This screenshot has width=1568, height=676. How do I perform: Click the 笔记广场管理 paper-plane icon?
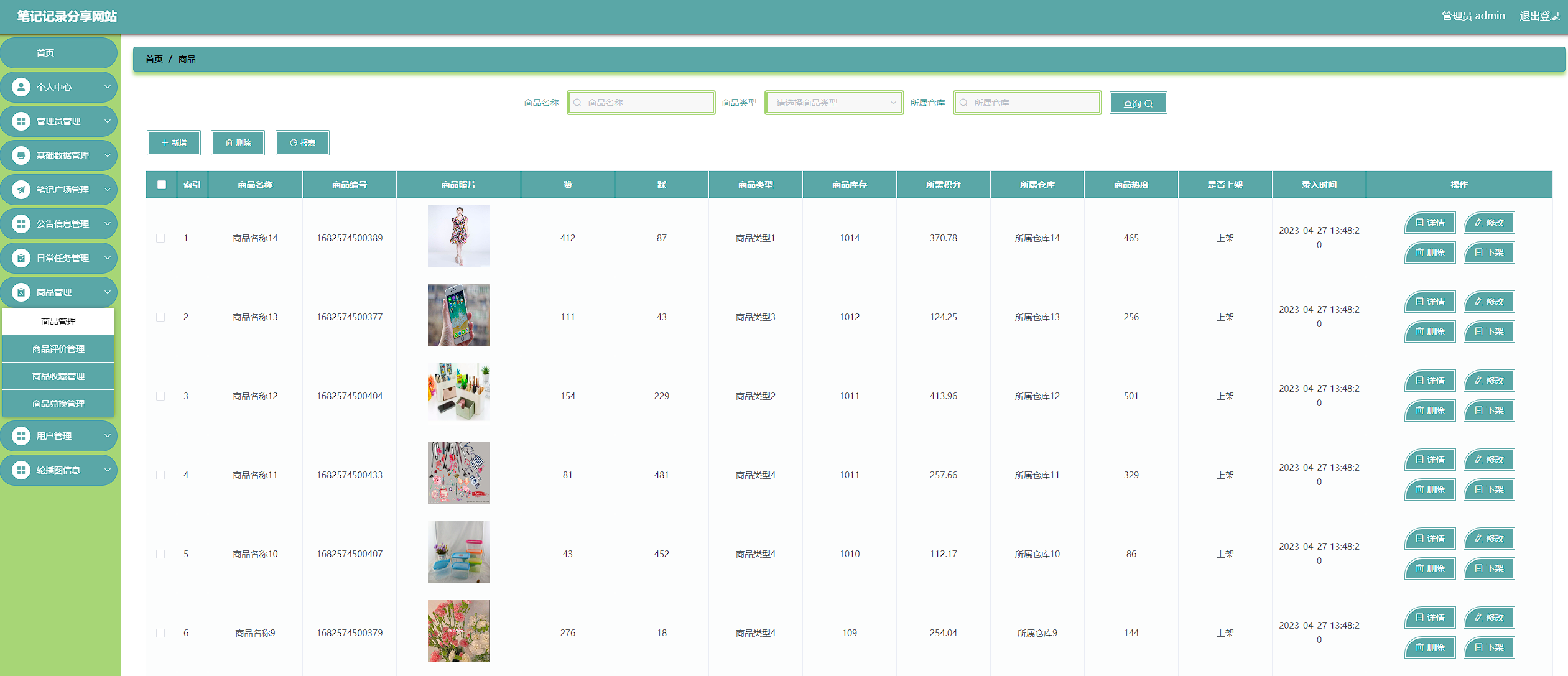point(21,190)
